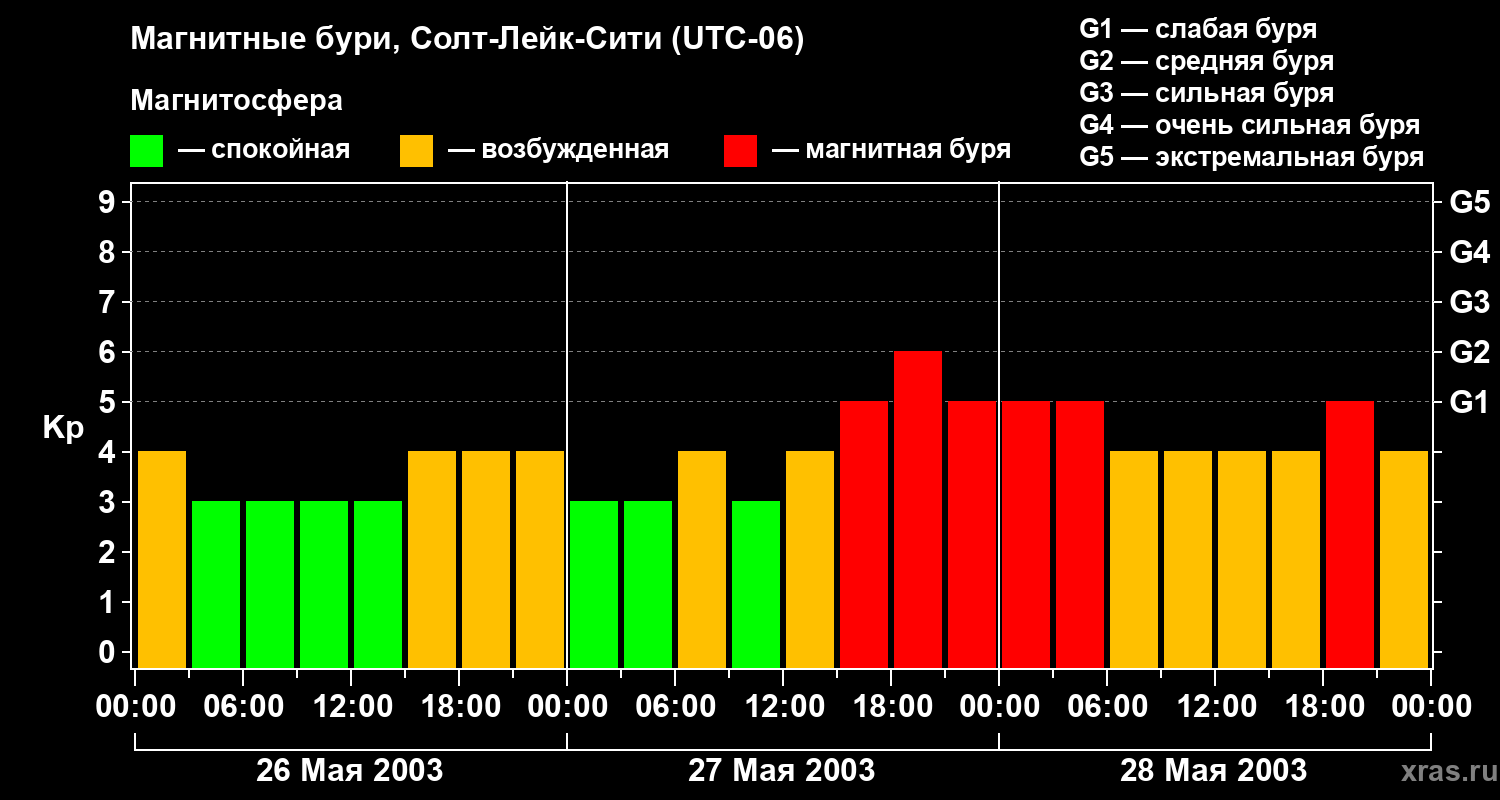Click the 'G2' label on the right axis
This screenshot has height=800, width=1500.
[x=1469, y=352]
